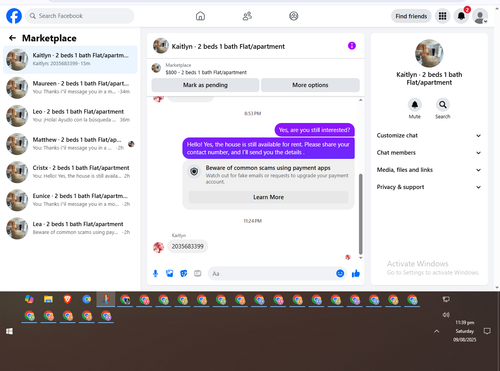The width and height of the screenshot is (500, 371).
Task: Open the Maureen conversation in list
Action: pos(70,88)
